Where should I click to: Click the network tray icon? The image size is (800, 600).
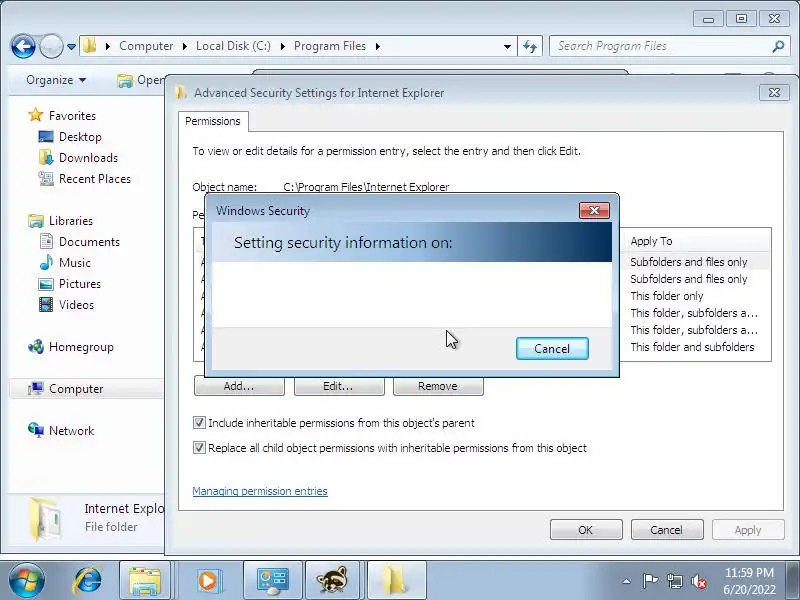click(674, 581)
